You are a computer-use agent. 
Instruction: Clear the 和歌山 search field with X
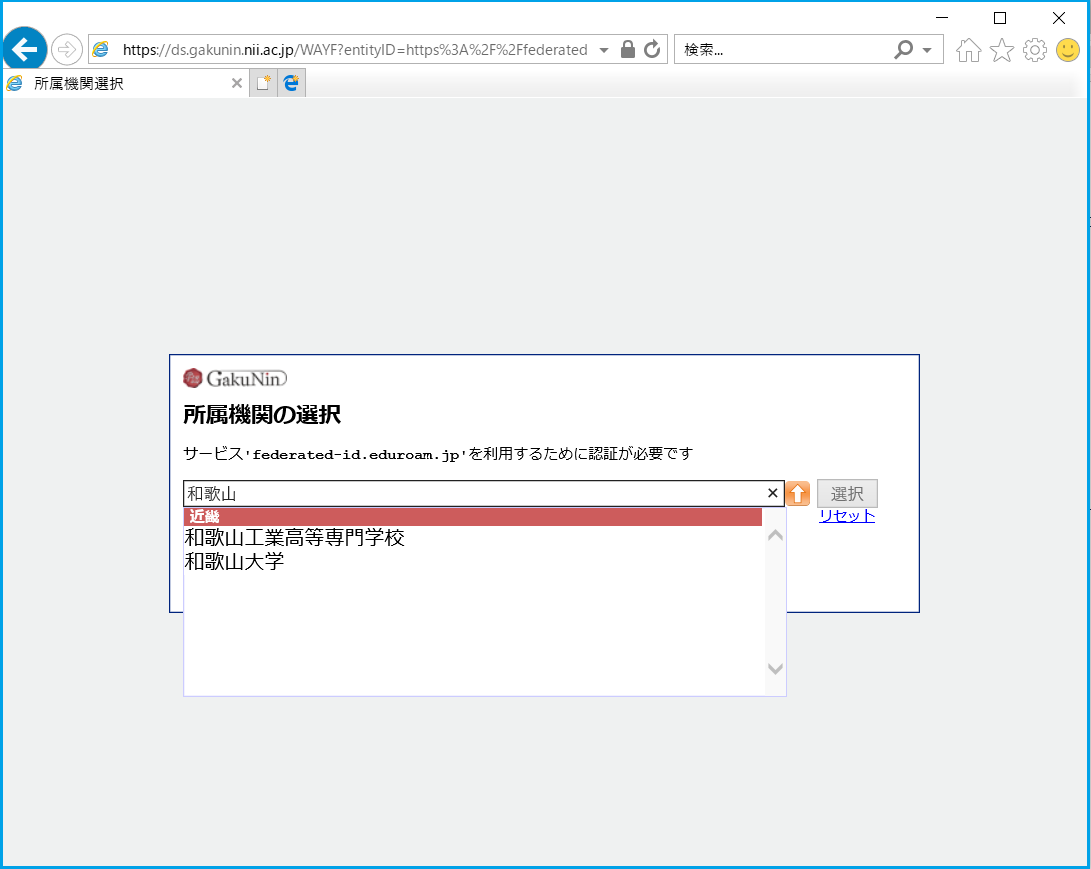coord(772,493)
